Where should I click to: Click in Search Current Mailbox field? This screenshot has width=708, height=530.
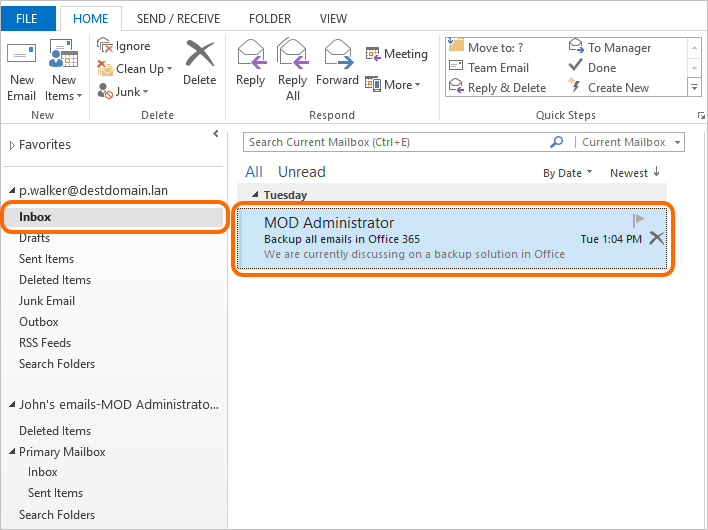[x=395, y=142]
